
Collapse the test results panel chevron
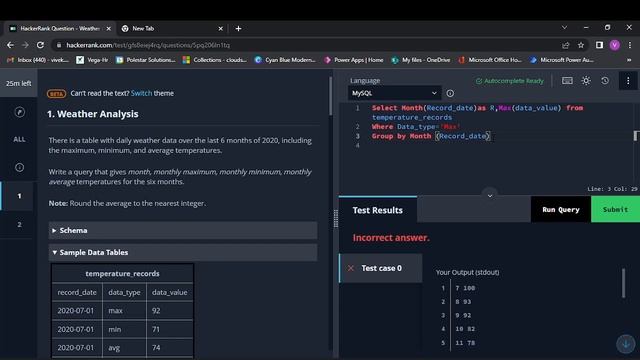490,196
